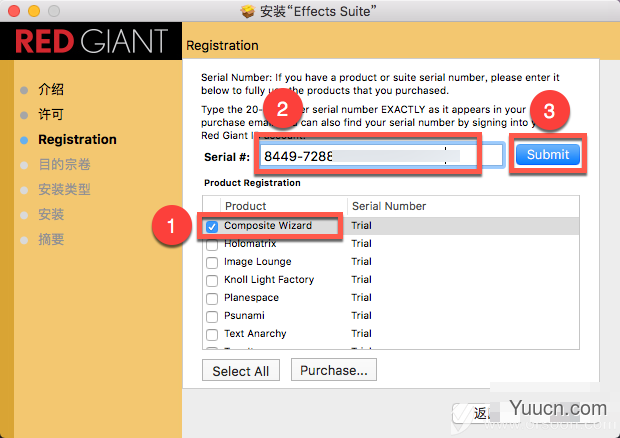
Task: Click Trial value for Holomatrix
Action: 362,244
